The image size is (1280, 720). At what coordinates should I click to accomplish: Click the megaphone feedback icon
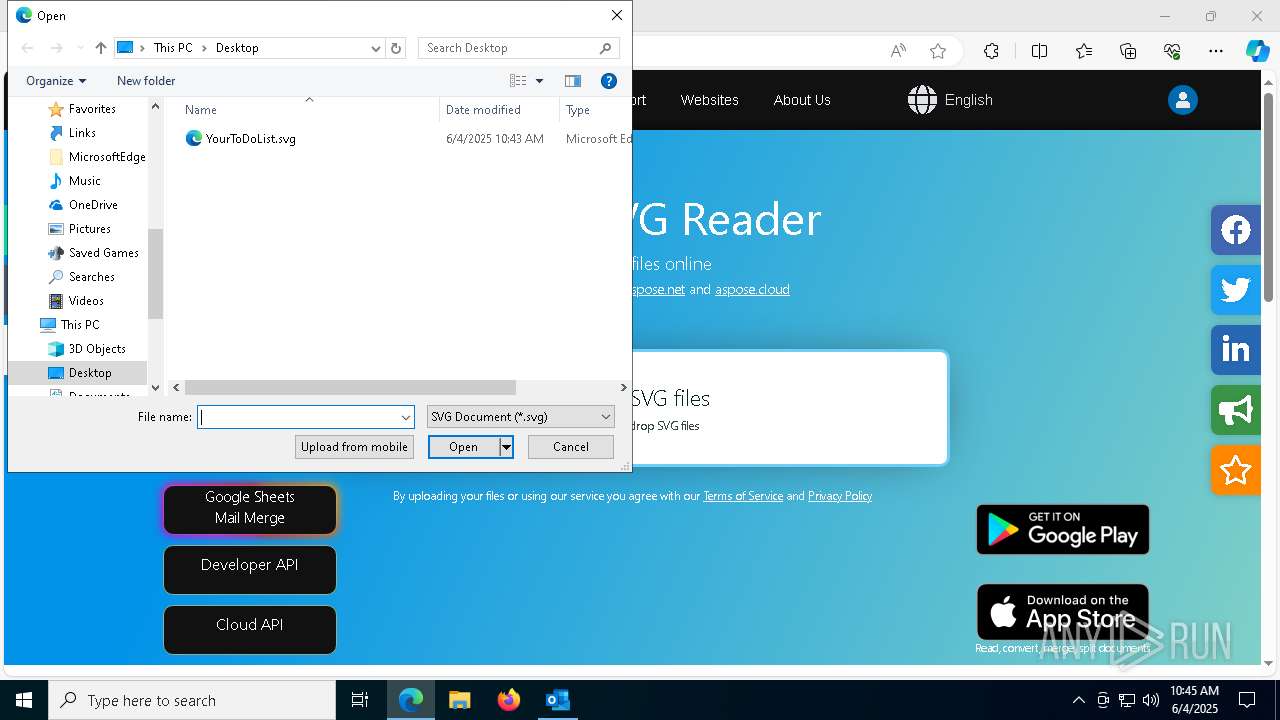[x=1236, y=410]
